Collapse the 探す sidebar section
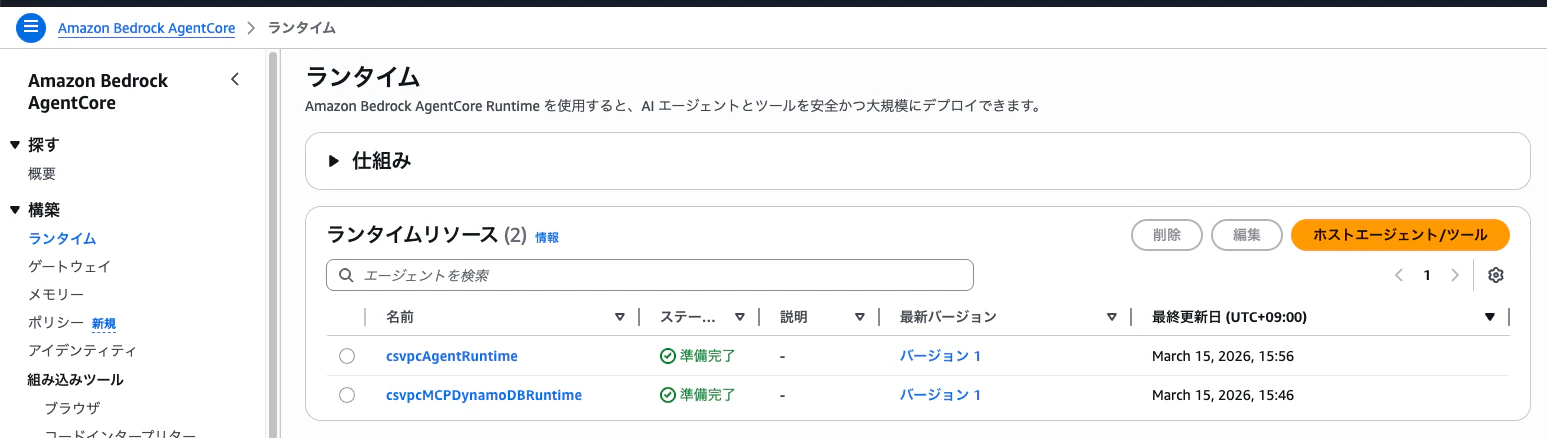The width and height of the screenshot is (1547, 438). click(x=15, y=146)
